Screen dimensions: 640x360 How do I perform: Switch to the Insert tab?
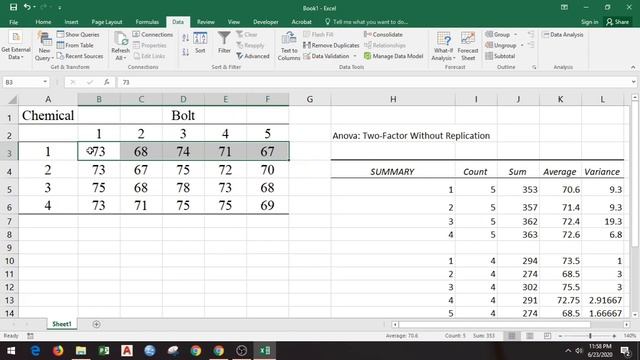pos(71,22)
